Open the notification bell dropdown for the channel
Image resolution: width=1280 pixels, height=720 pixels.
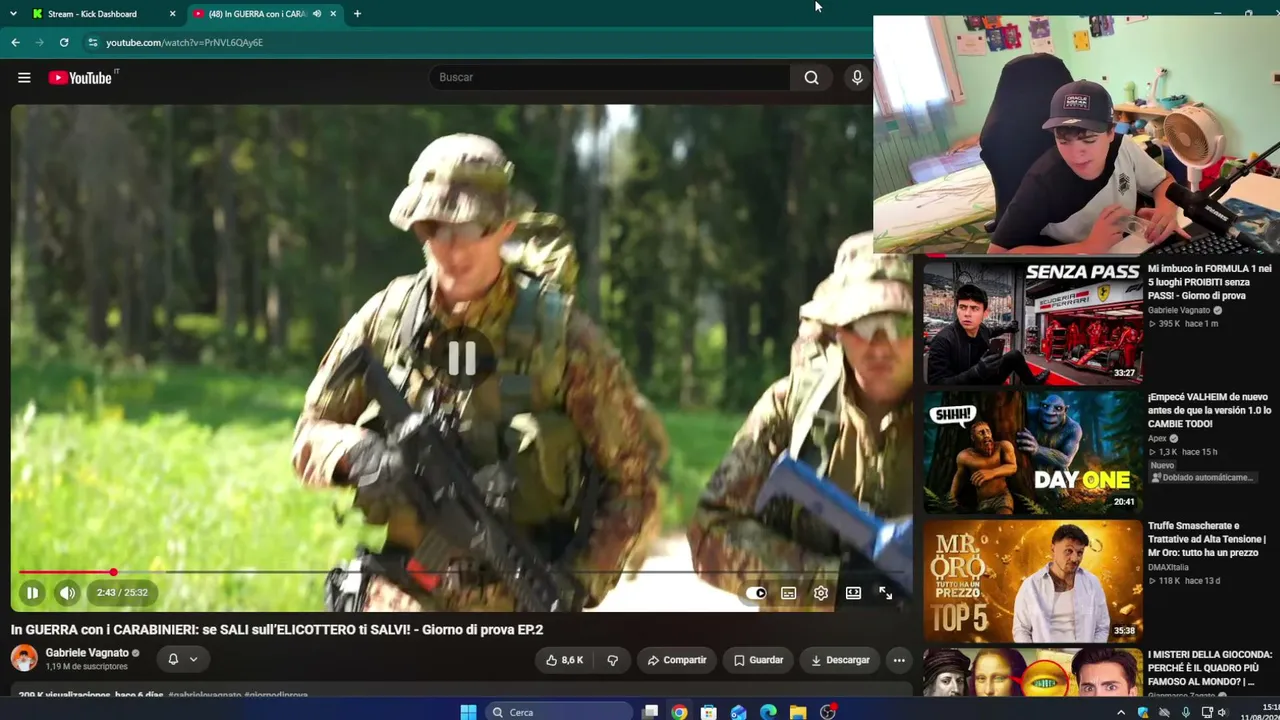click(x=183, y=660)
